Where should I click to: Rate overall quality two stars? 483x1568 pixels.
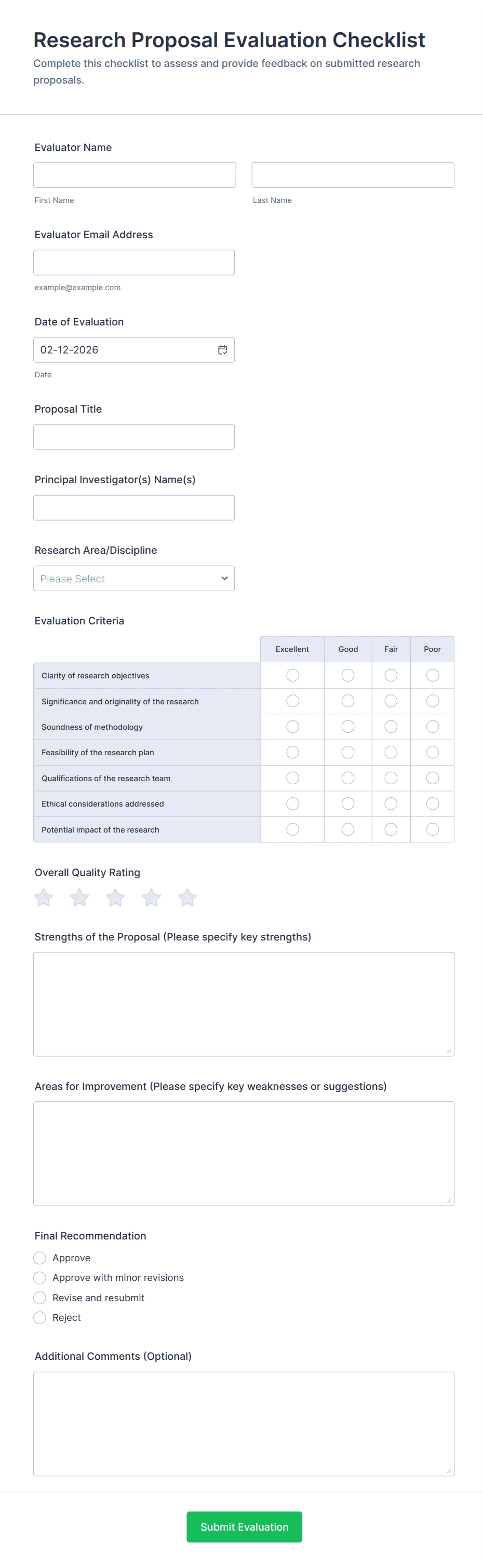coord(80,897)
